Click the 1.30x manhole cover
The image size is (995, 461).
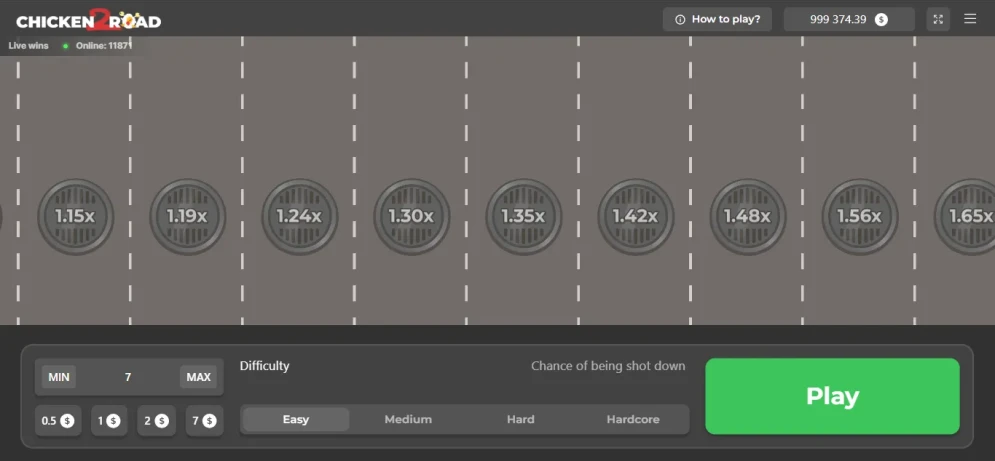411,217
